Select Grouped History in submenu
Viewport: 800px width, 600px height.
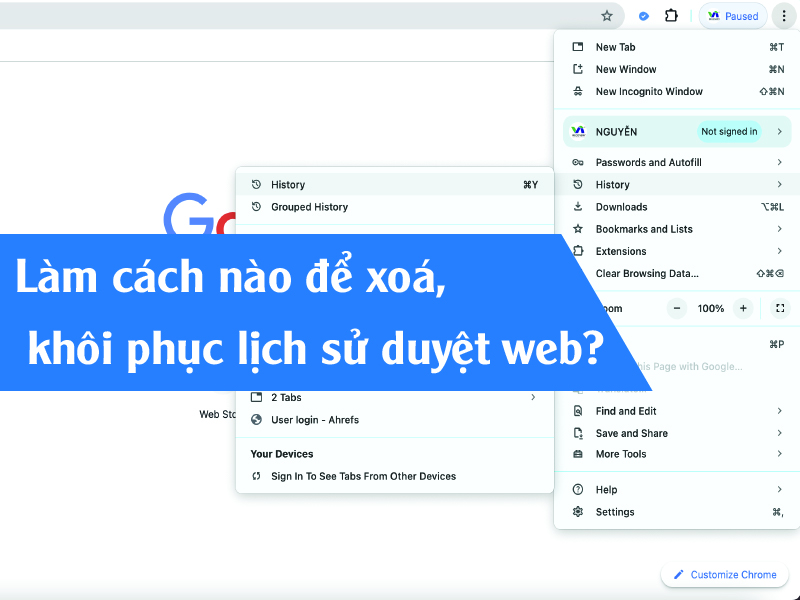[x=395, y=207]
